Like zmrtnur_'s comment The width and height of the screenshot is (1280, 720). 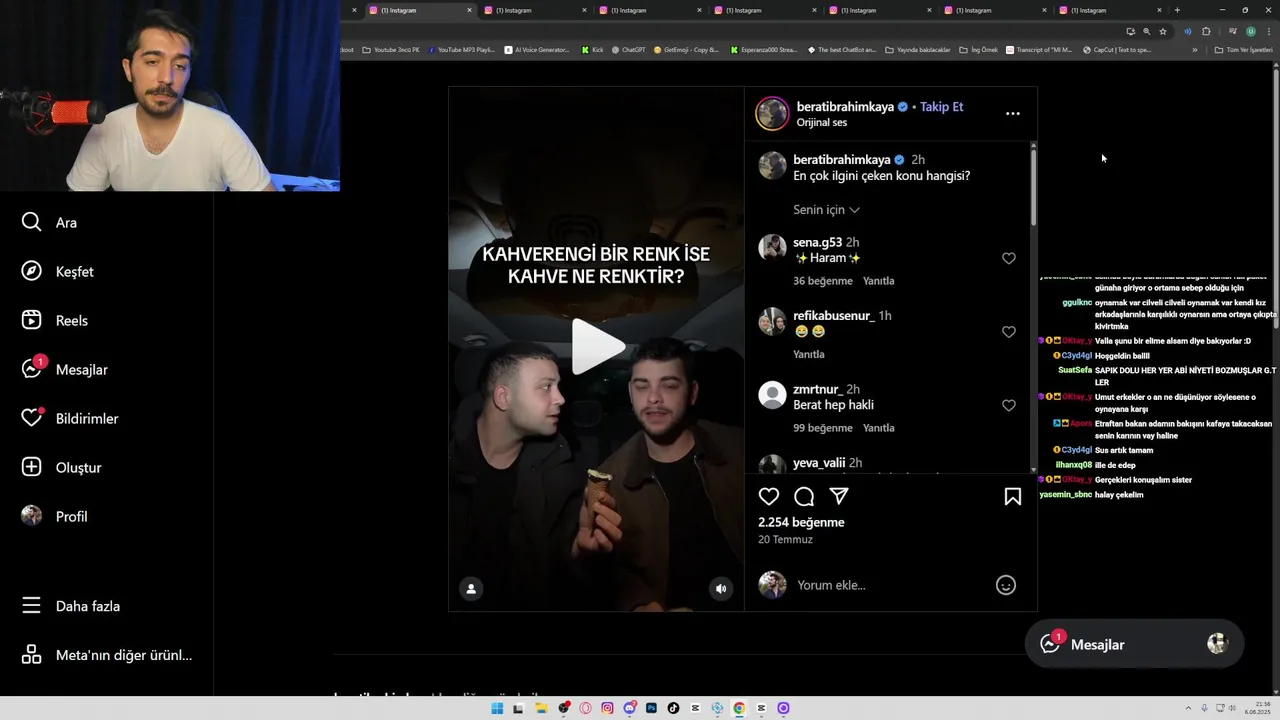[1009, 405]
